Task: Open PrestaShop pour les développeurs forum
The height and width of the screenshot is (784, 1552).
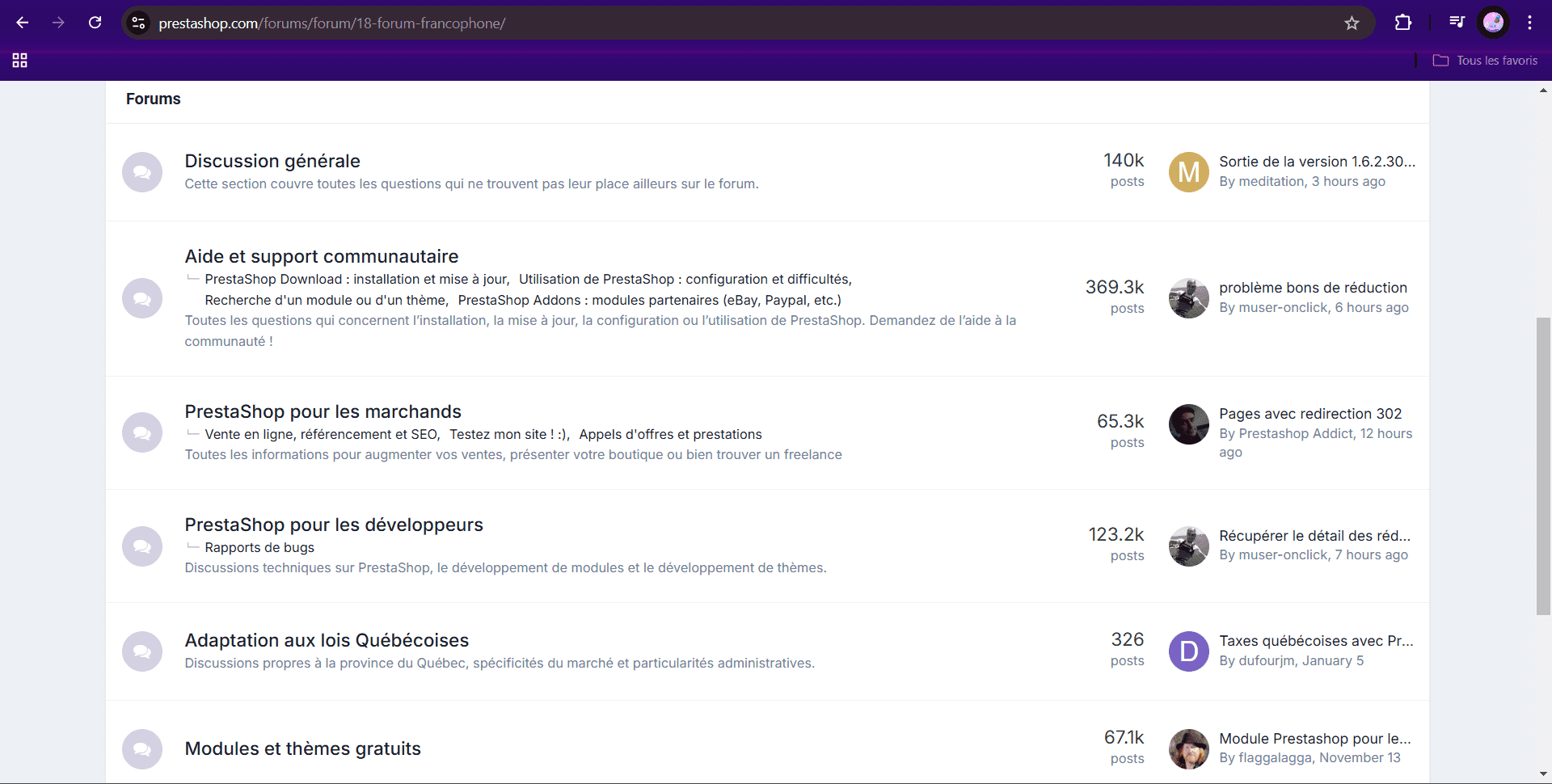Action: (x=334, y=525)
